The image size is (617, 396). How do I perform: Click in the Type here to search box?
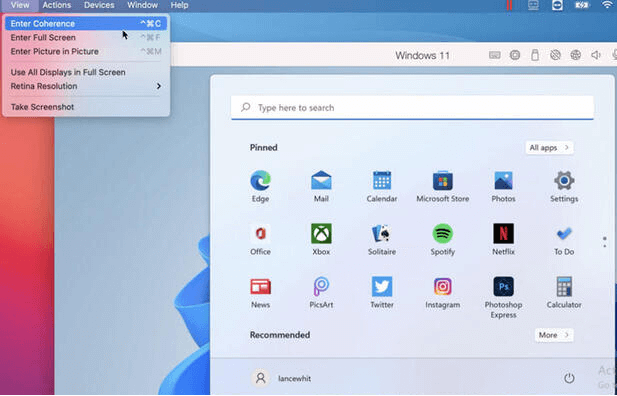tap(412, 107)
